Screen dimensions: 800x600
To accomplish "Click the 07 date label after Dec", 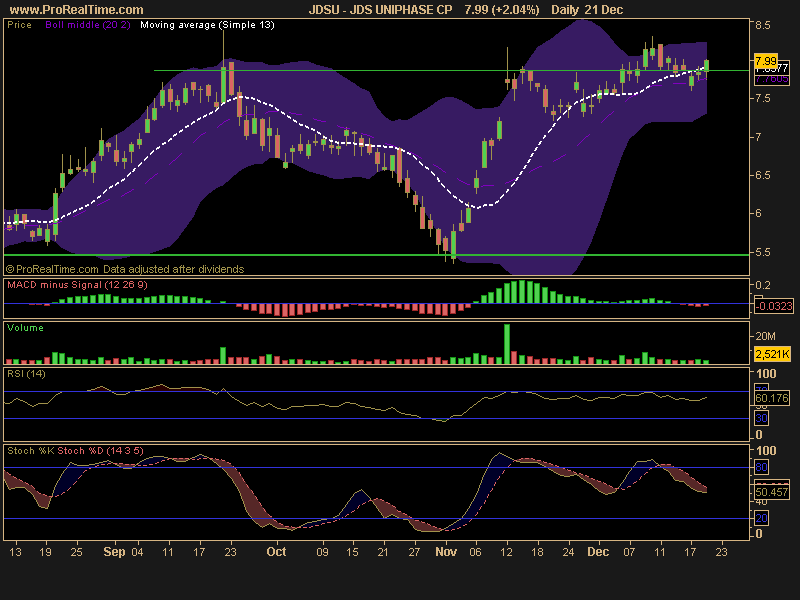I will [629, 552].
